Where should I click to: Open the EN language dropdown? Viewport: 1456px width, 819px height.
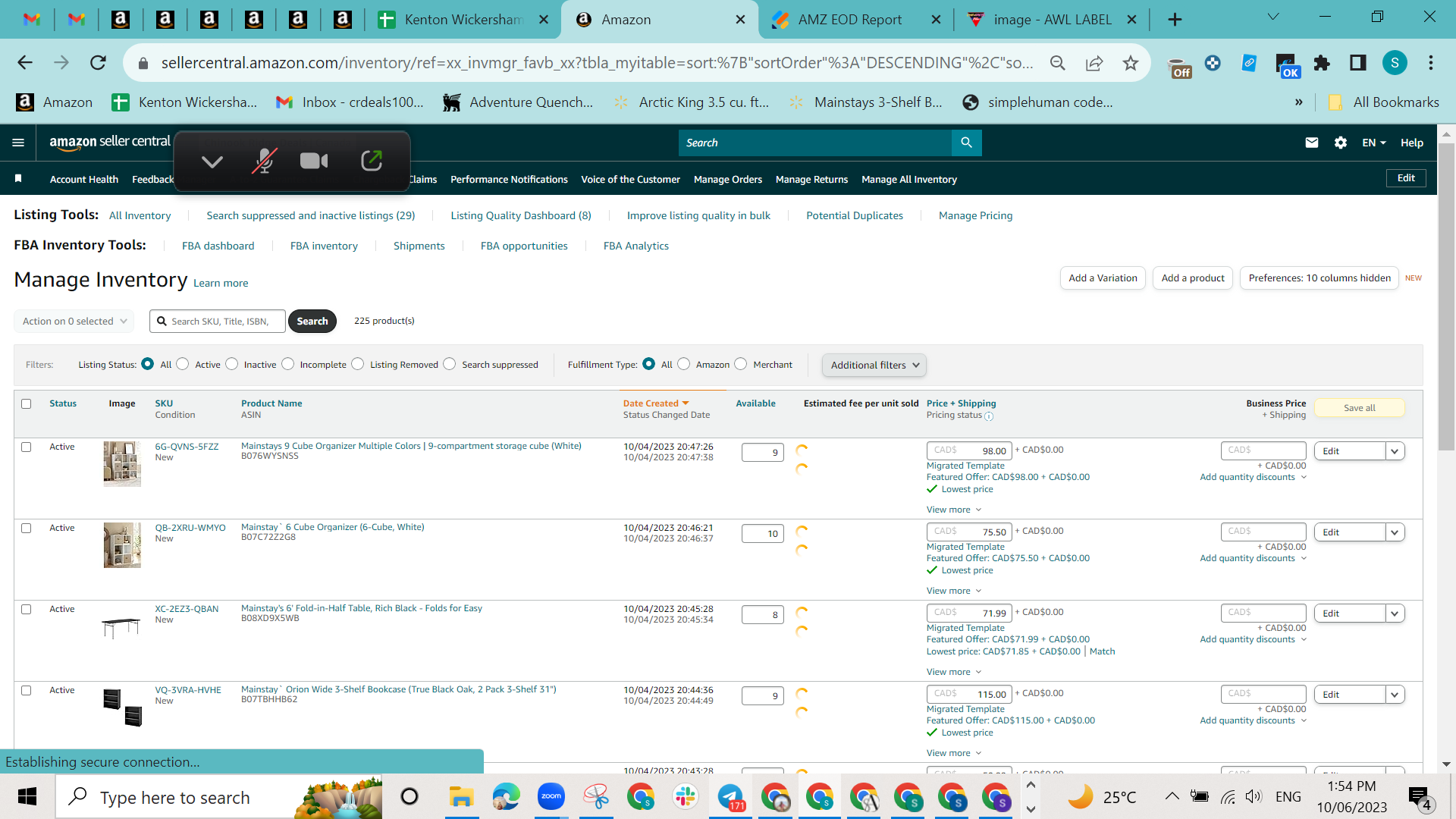1374,143
